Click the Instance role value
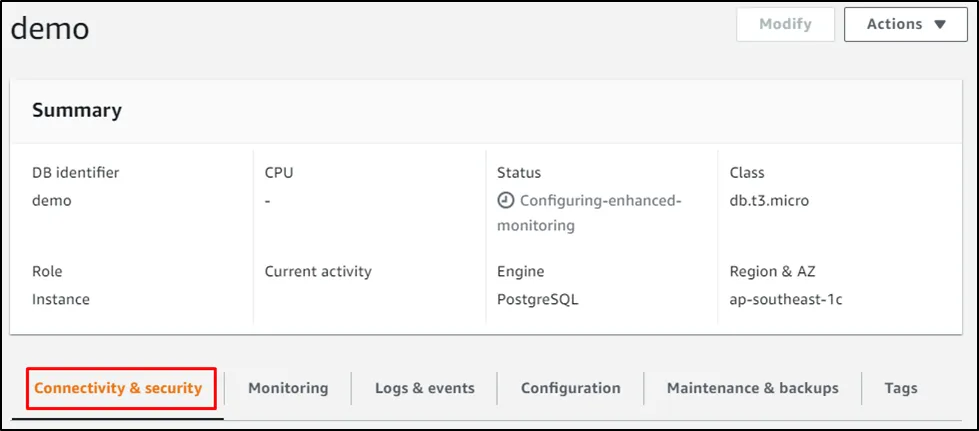Image resolution: width=979 pixels, height=431 pixels. [60, 299]
